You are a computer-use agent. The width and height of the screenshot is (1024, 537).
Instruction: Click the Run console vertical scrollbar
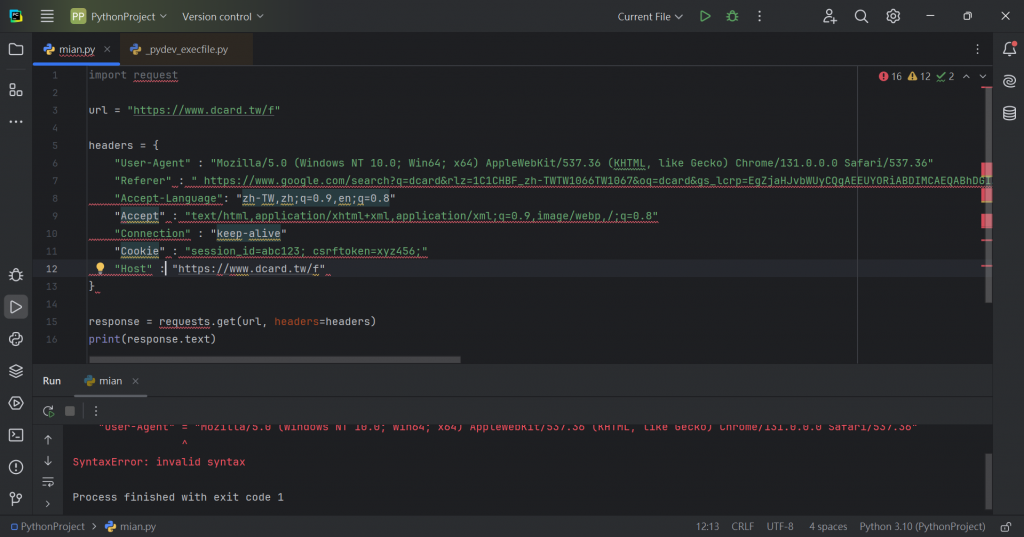988,481
